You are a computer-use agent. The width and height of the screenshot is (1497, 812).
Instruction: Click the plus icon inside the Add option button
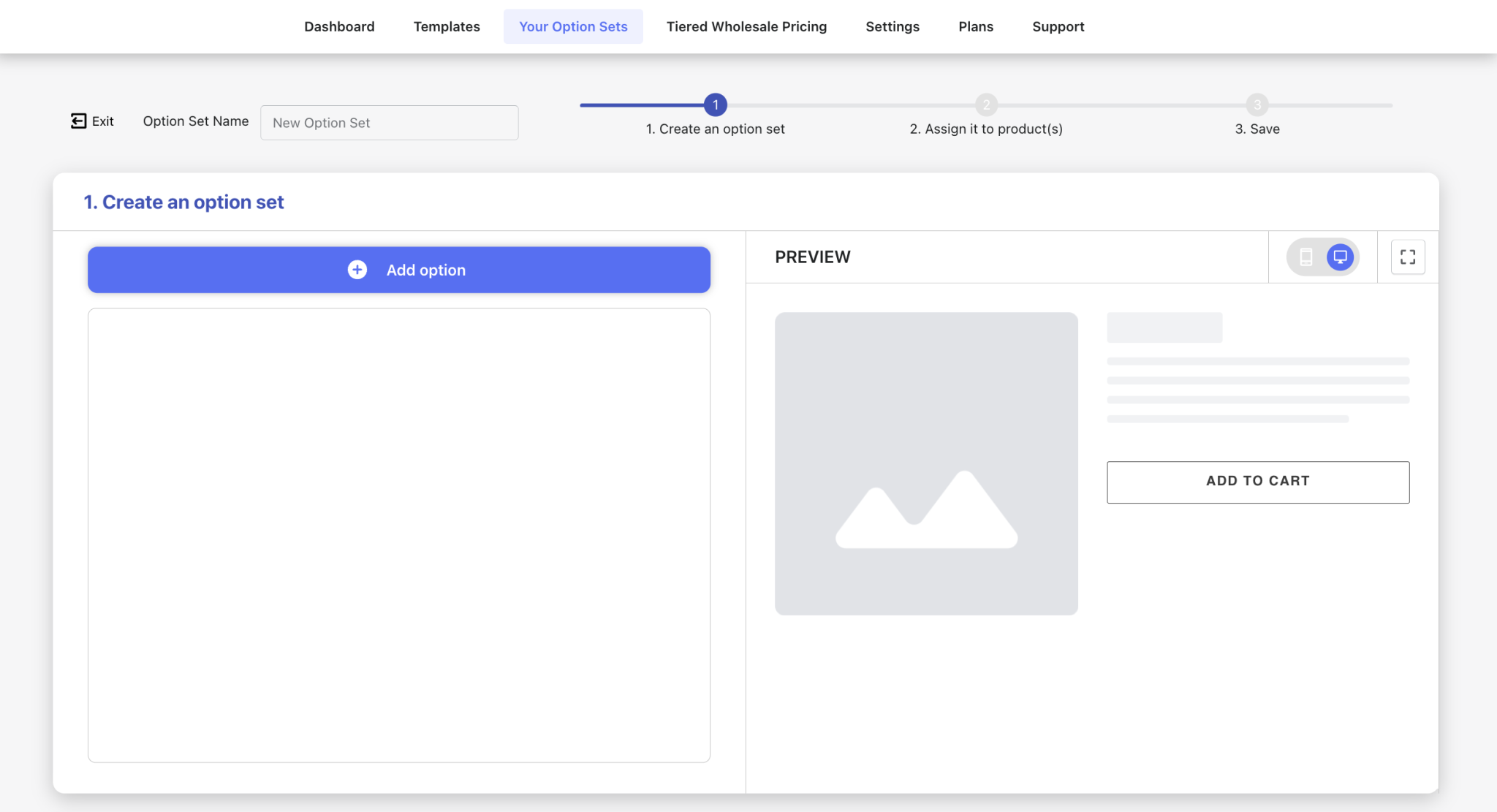tap(356, 269)
